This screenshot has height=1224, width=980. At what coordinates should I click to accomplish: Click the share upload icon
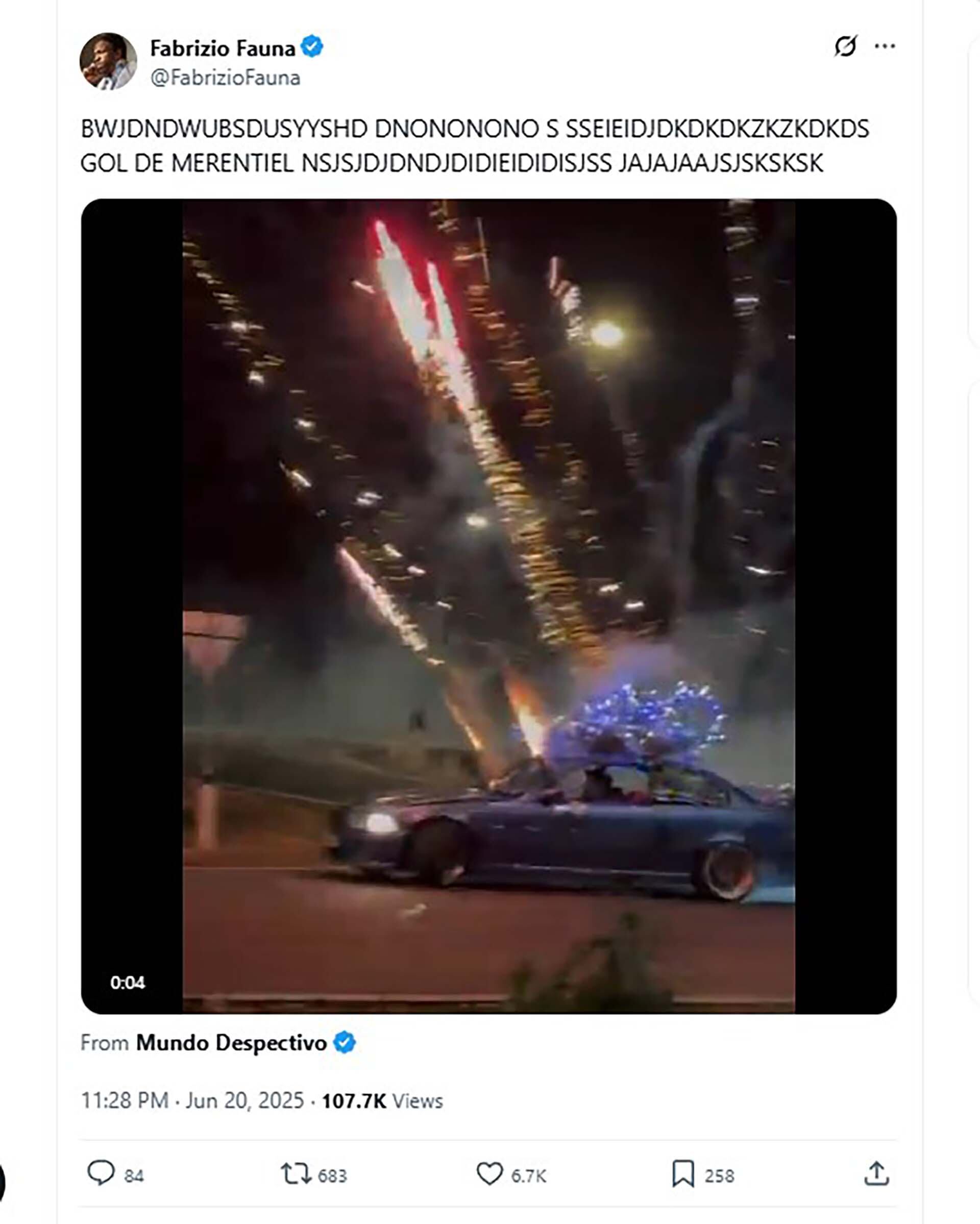pos(876,1173)
